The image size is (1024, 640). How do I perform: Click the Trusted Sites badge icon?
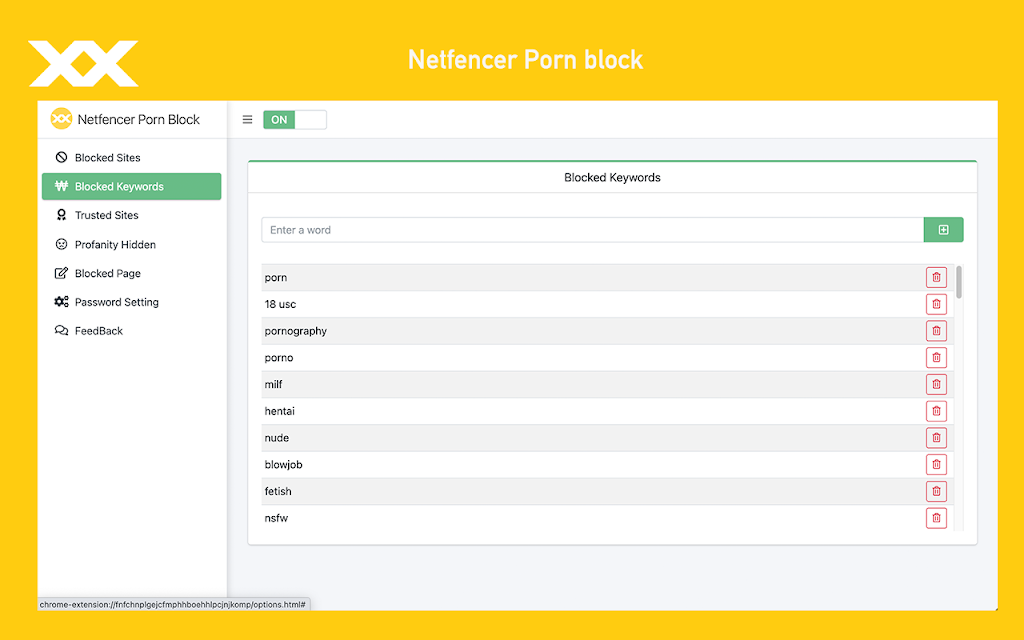coord(61,215)
